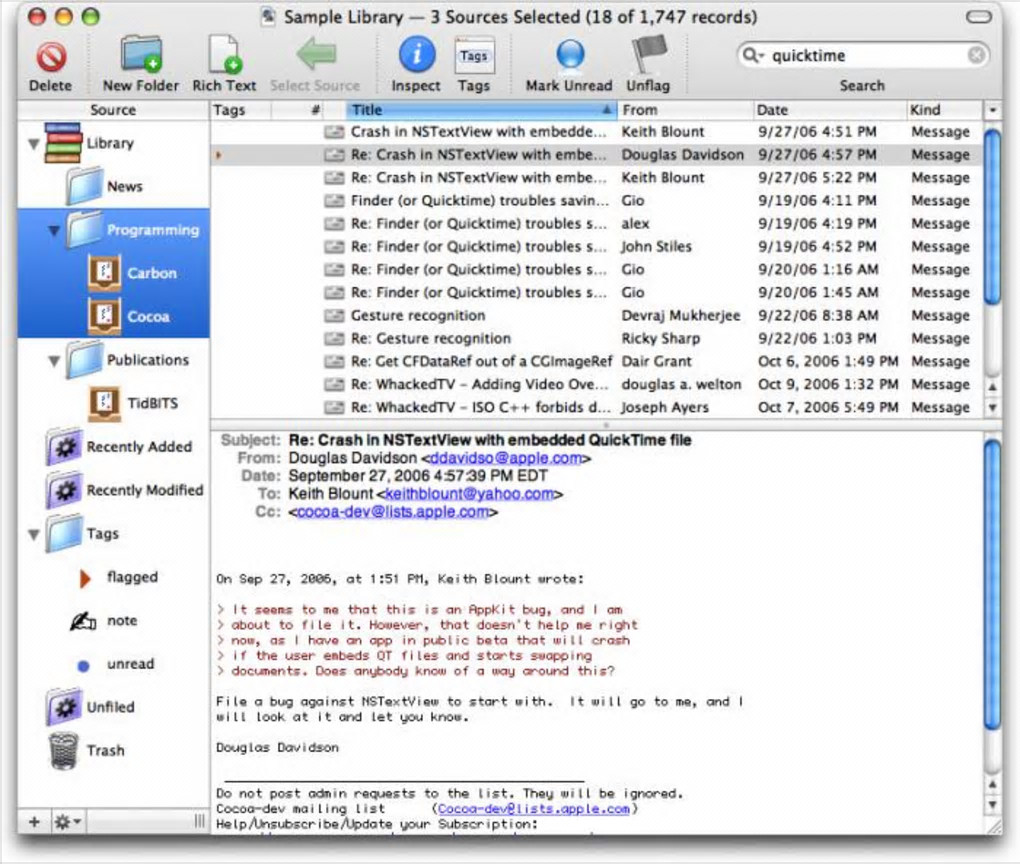Click the flag marker on Douglas Davidson row
The height and width of the screenshot is (864, 1020).
[219, 155]
